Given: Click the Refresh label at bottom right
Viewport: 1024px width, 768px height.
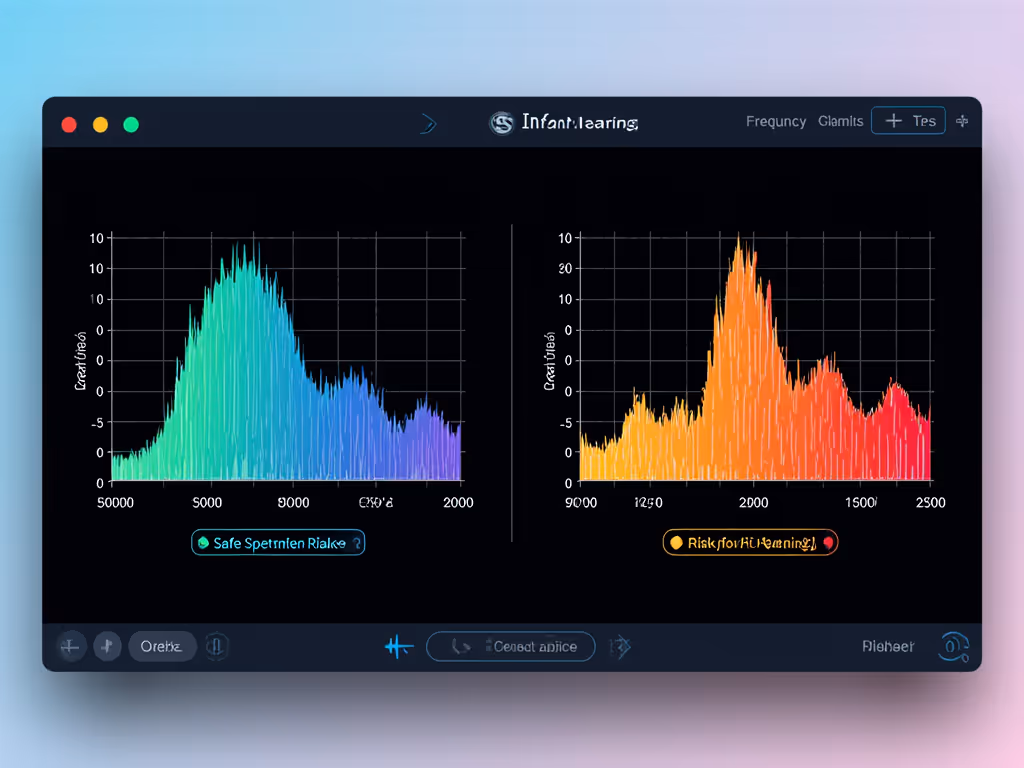Looking at the screenshot, I should point(888,646).
